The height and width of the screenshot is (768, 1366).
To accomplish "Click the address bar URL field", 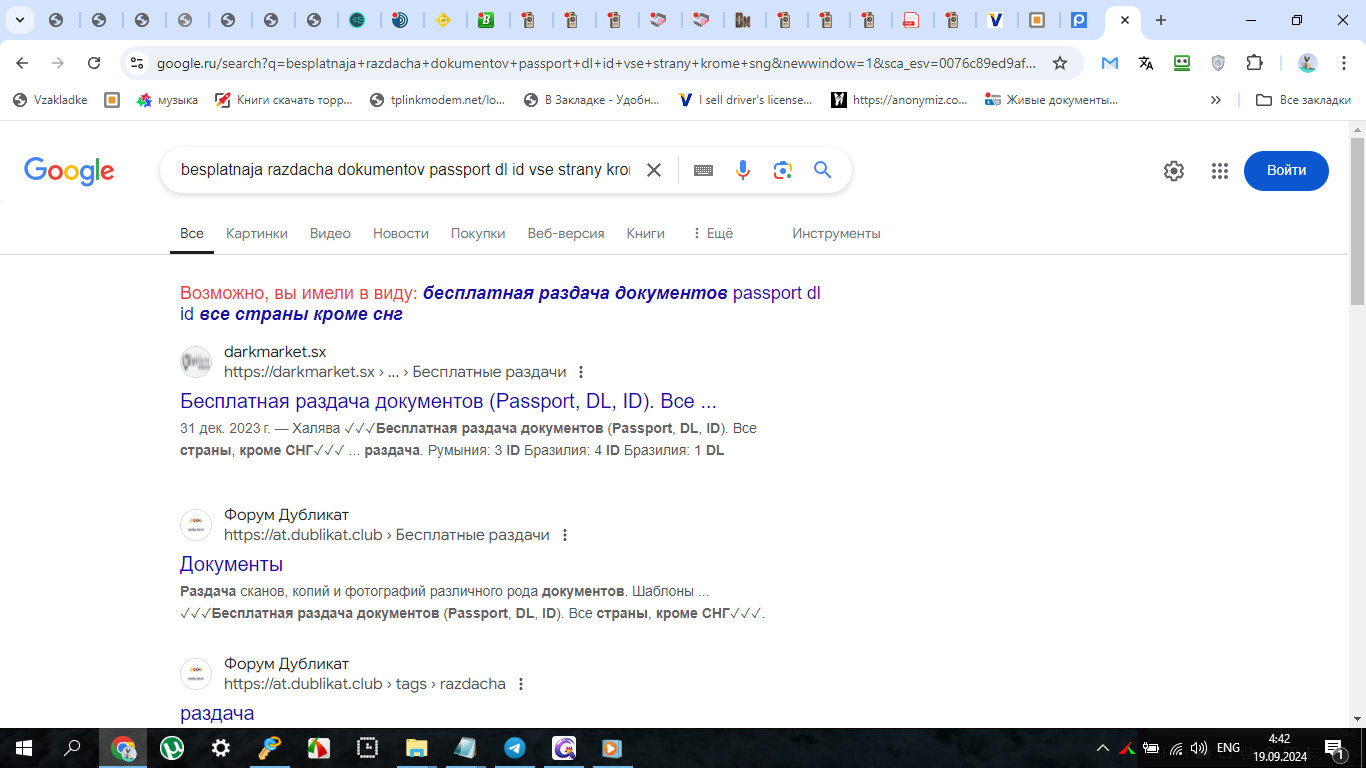I will pyautogui.click(x=596, y=63).
